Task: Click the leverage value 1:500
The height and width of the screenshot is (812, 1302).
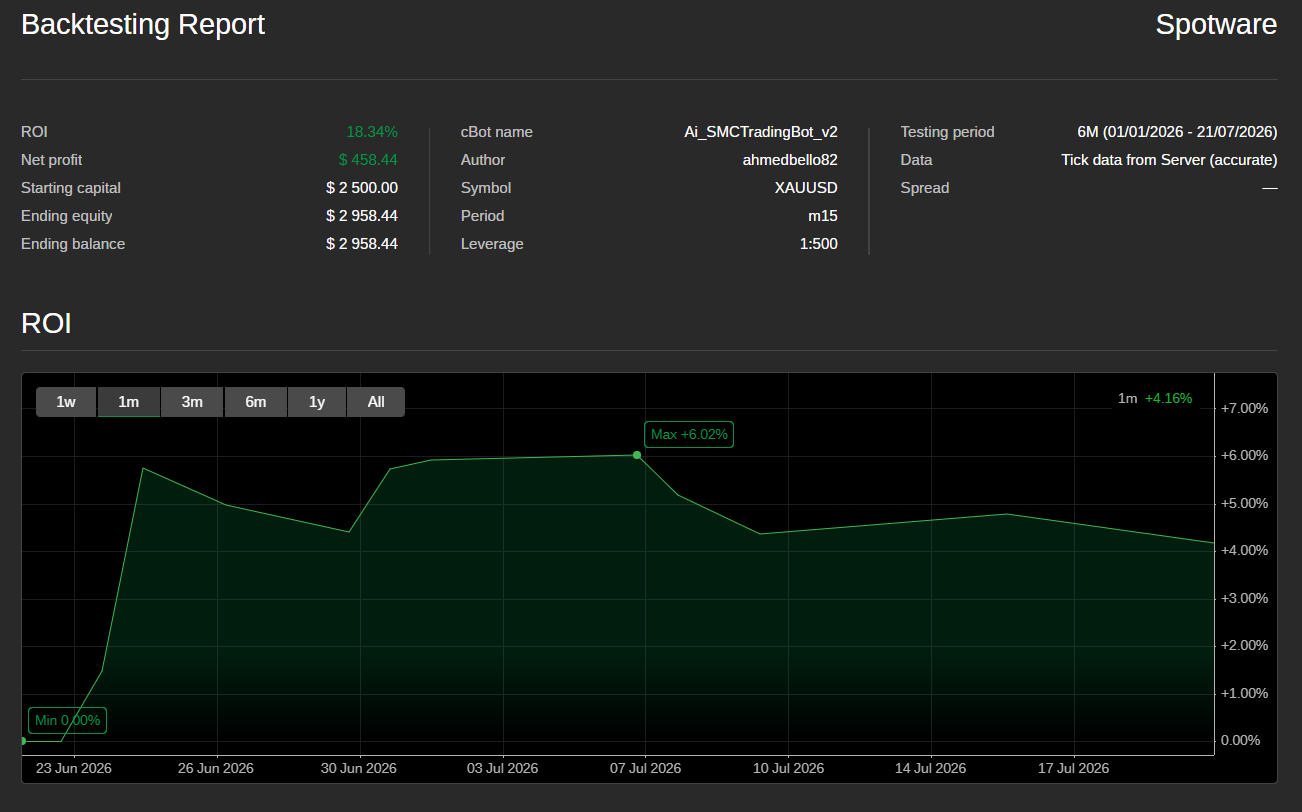Action: [x=819, y=244]
